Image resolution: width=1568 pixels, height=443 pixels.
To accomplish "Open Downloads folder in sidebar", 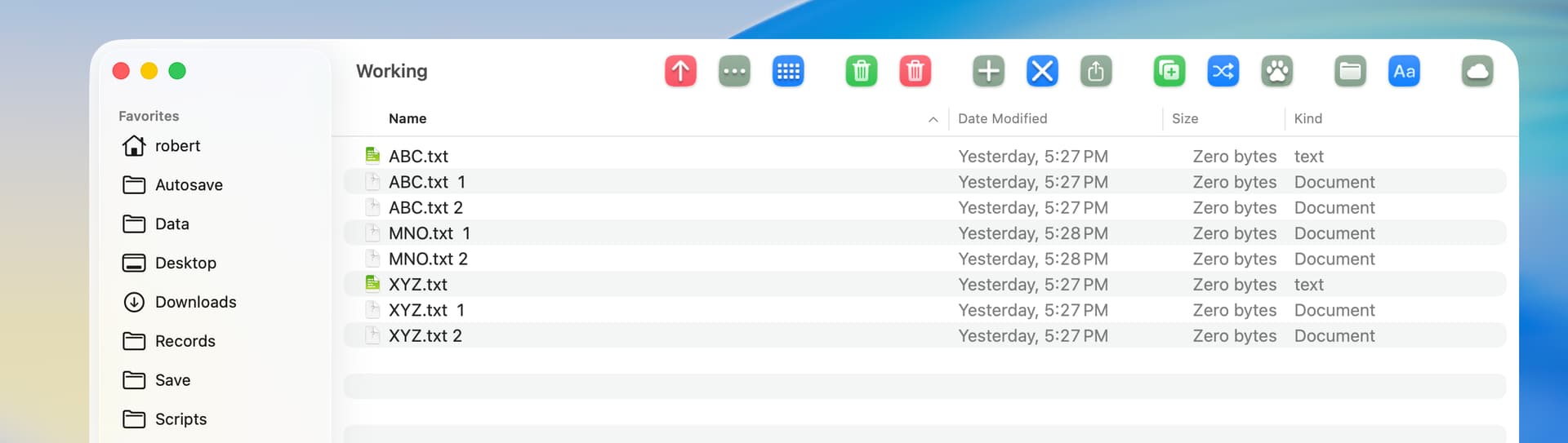I will click(195, 302).
